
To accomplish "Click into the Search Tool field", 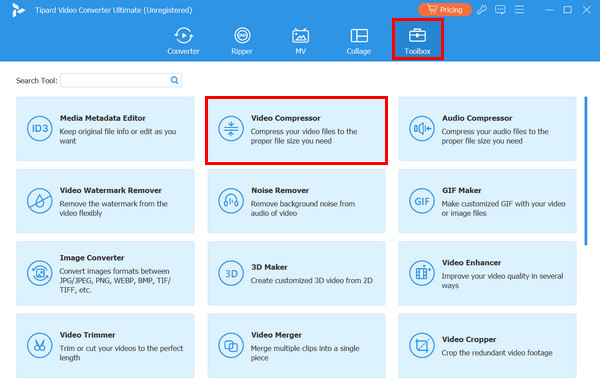I will 121,80.
